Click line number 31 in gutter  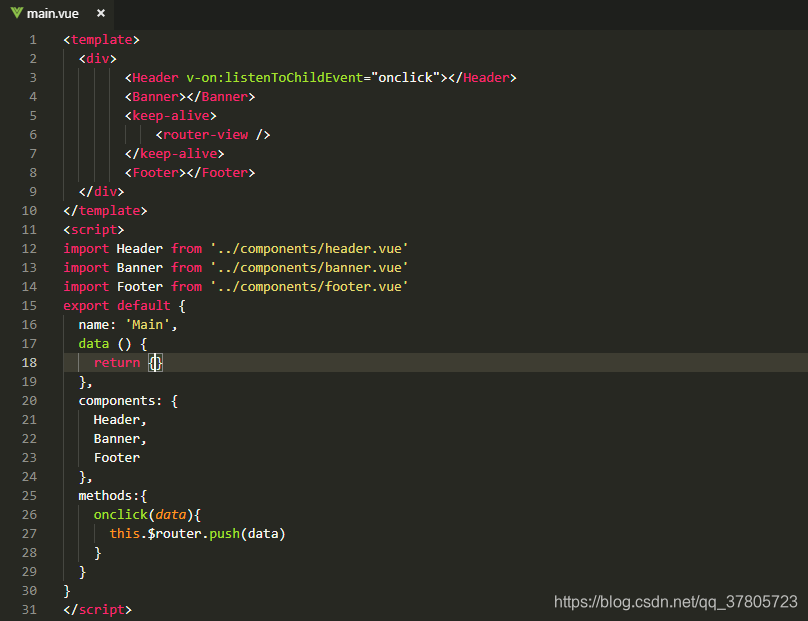(29, 610)
